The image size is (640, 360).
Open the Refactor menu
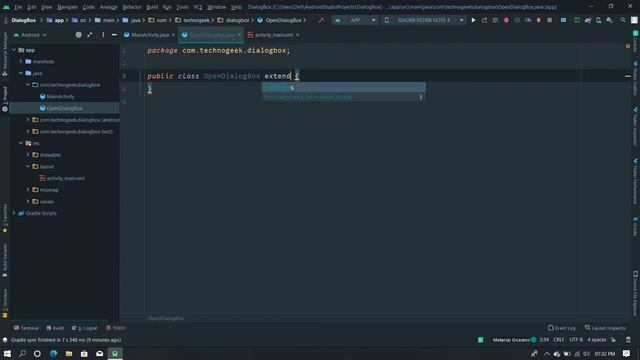tap(132, 7)
